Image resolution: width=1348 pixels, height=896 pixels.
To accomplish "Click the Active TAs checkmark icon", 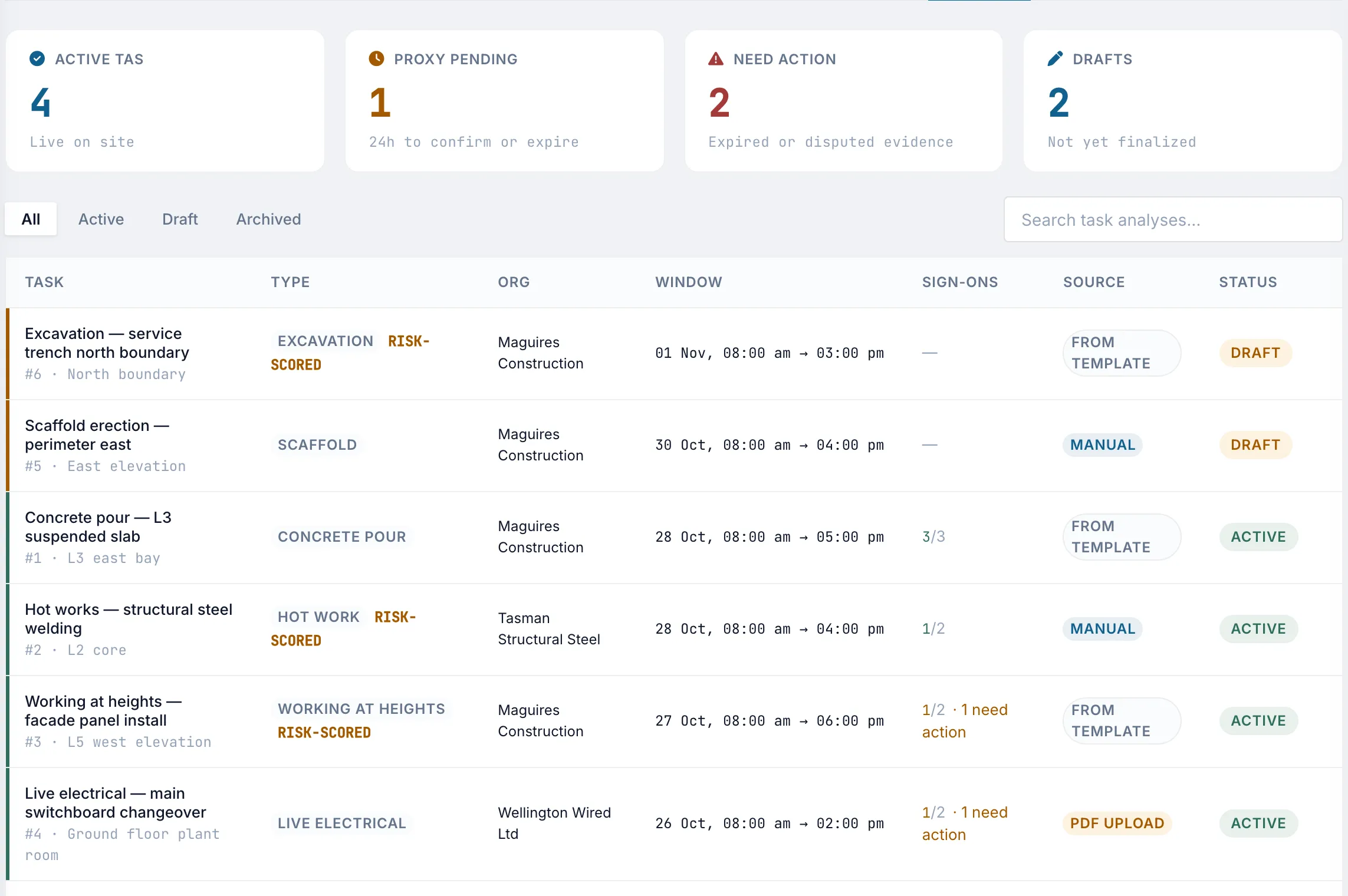I will [37, 59].
